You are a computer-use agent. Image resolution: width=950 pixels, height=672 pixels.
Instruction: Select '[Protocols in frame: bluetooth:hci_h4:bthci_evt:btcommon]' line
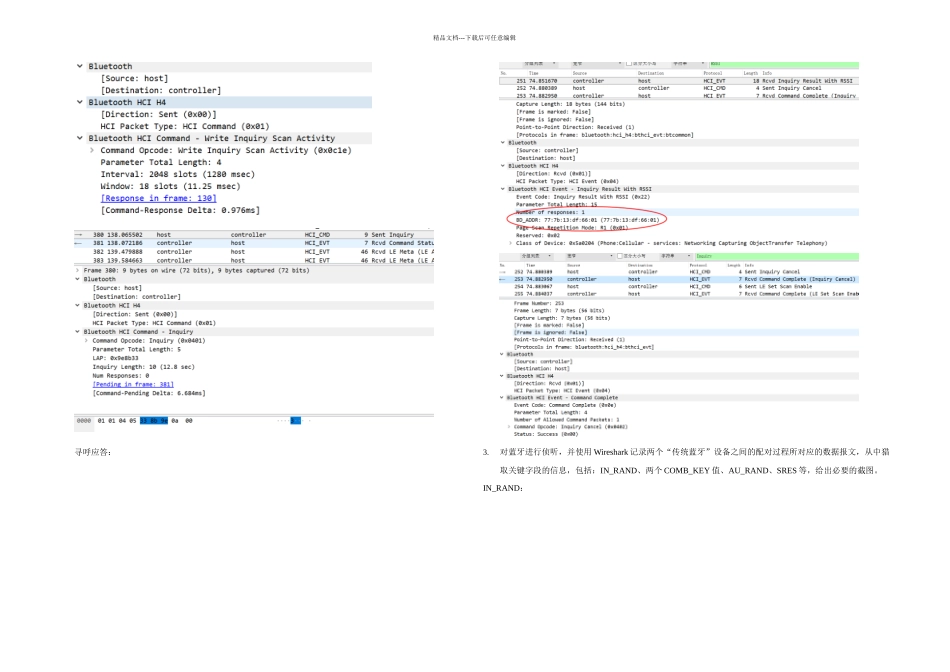(605, 135)
